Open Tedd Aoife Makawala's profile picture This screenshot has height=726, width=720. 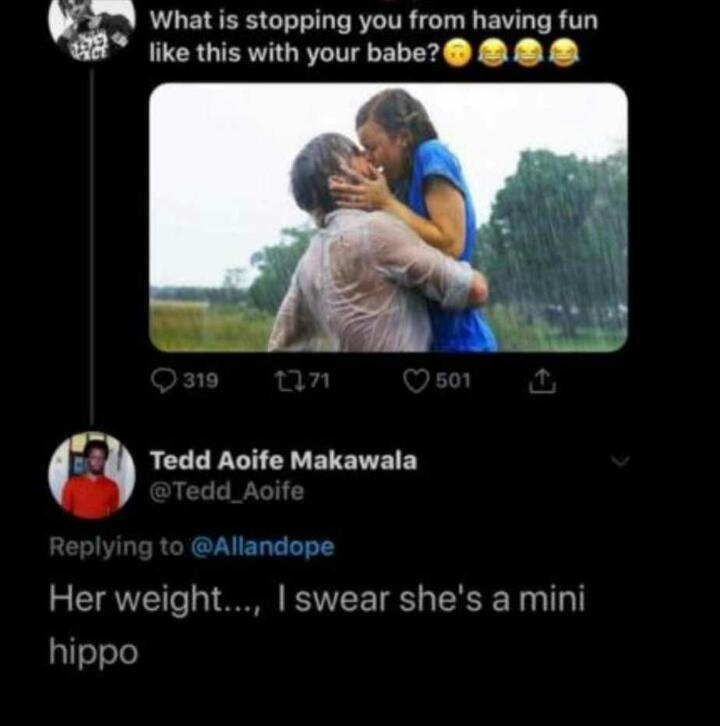[91, 476]
